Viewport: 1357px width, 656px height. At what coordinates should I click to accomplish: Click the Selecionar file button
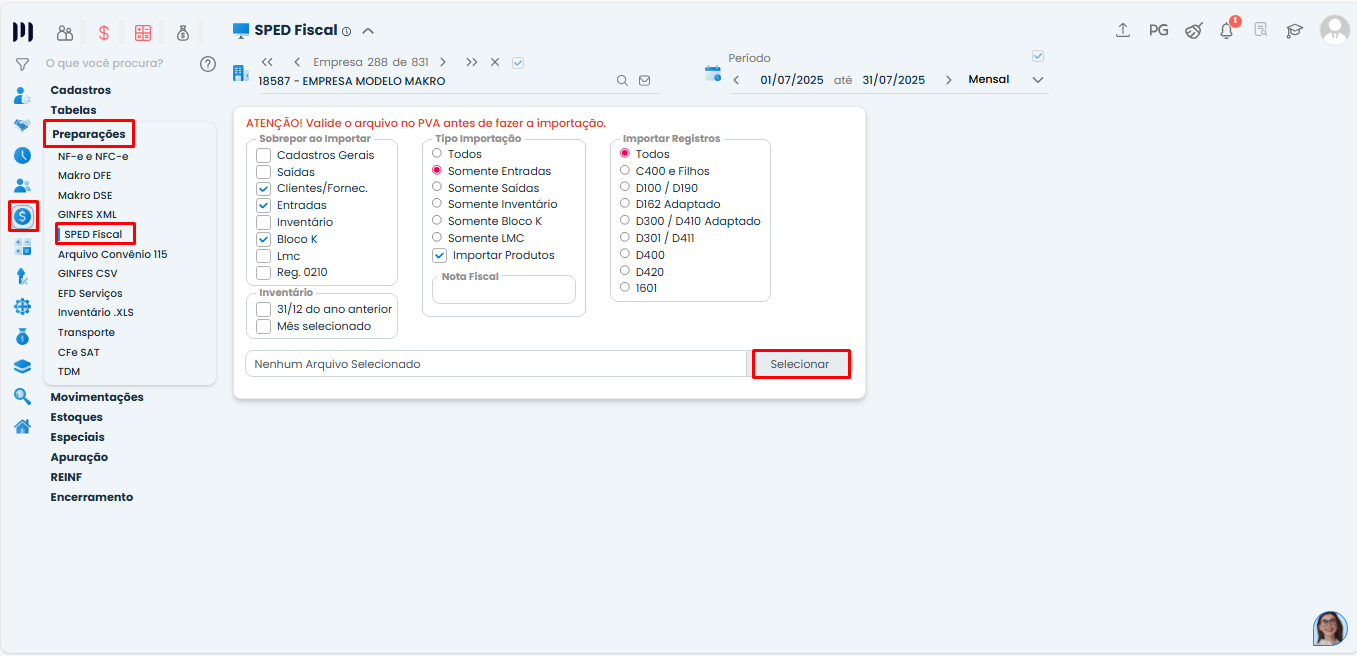(800, 364)
